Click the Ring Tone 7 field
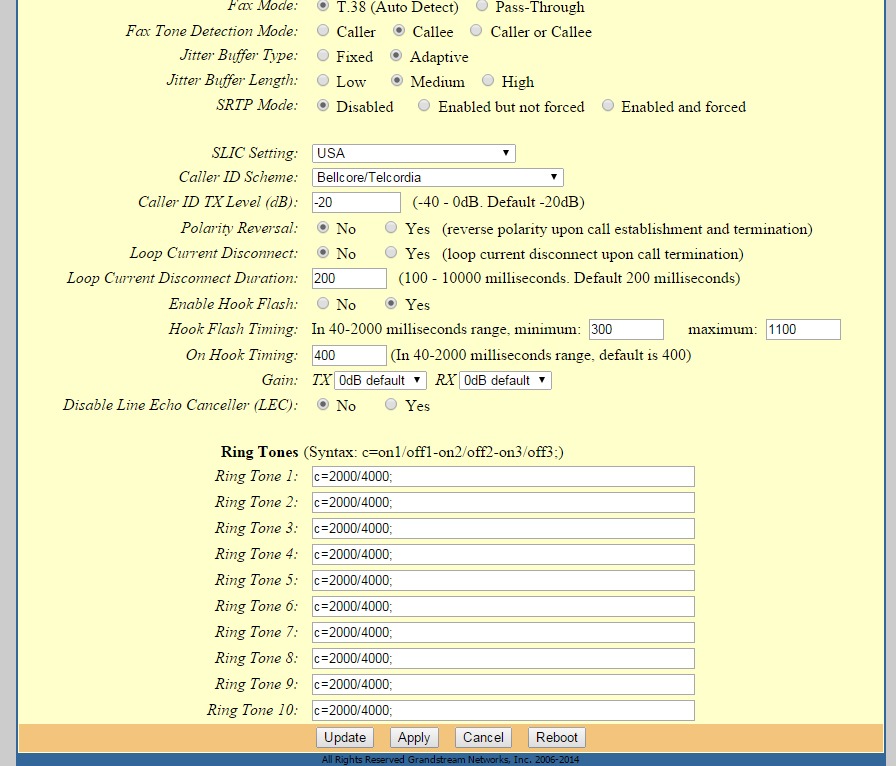896x766 pixels. [x=503, y=632]
